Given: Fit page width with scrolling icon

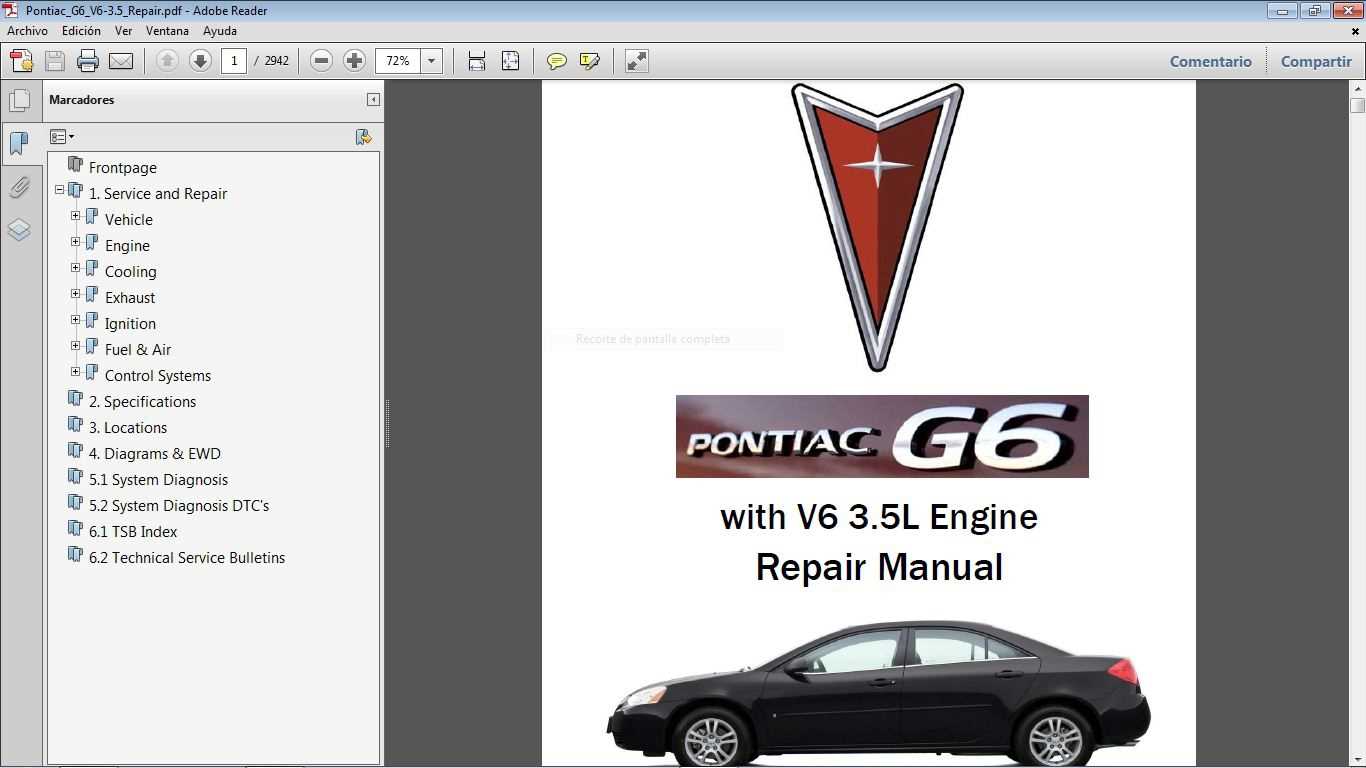Looking at the screenshot, I should tap(477, 61).
